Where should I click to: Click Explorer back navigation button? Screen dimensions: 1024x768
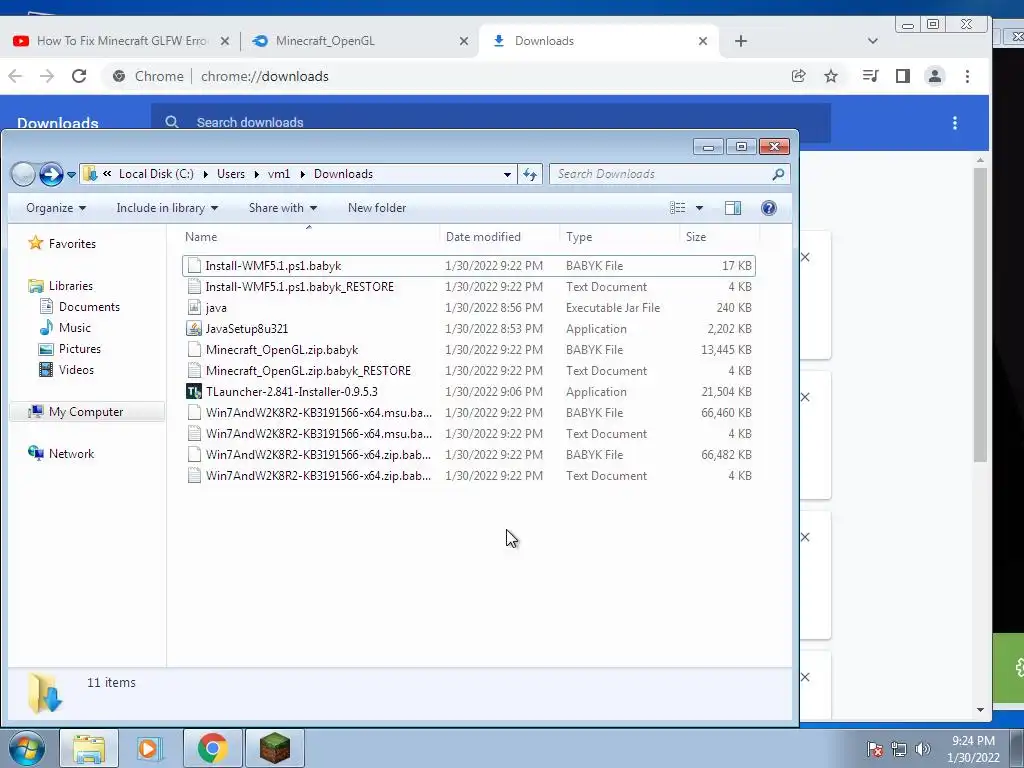tap(23, 174)
